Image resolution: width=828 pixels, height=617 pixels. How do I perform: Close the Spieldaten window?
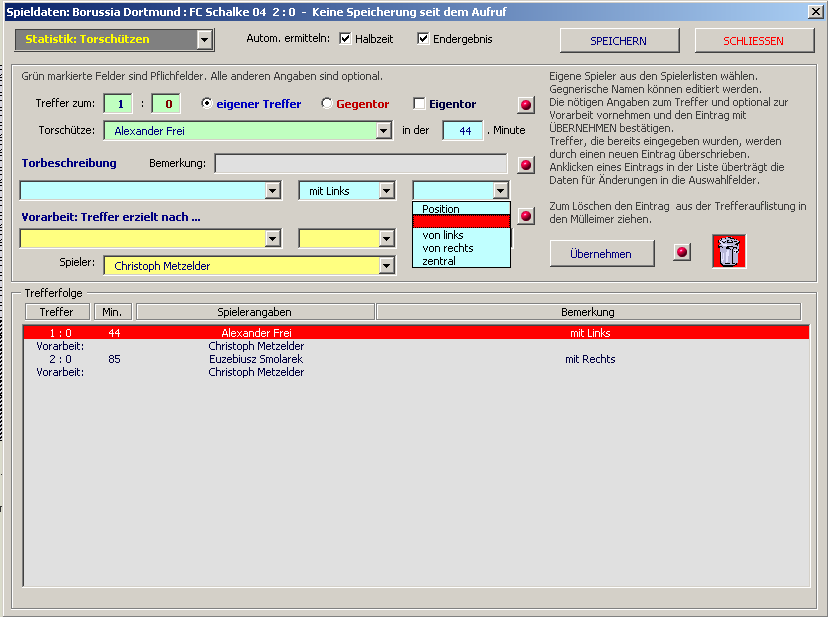tap(815, 11)
